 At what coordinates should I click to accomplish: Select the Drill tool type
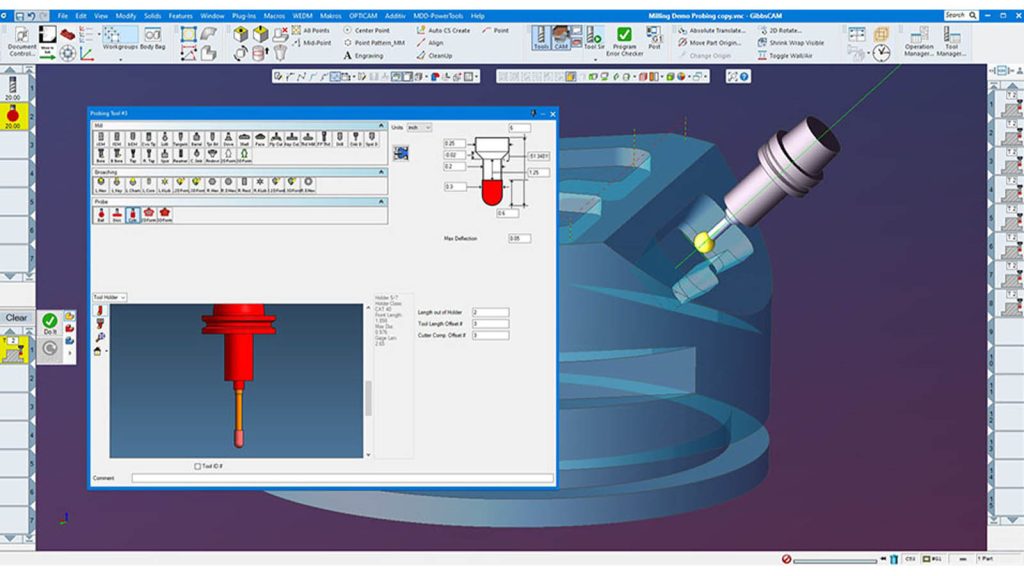[x=340, y=138]
